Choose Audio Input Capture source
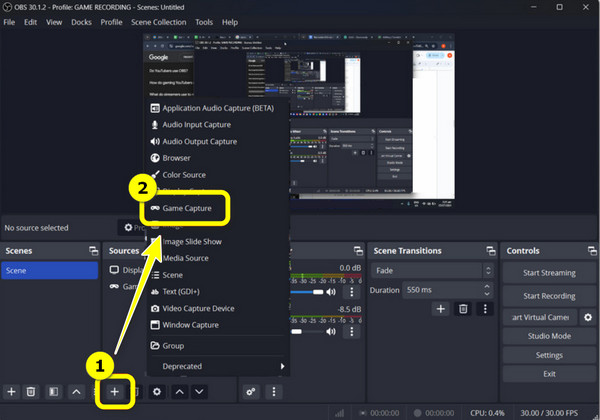 pyautogui.click(x=217, y=125)
